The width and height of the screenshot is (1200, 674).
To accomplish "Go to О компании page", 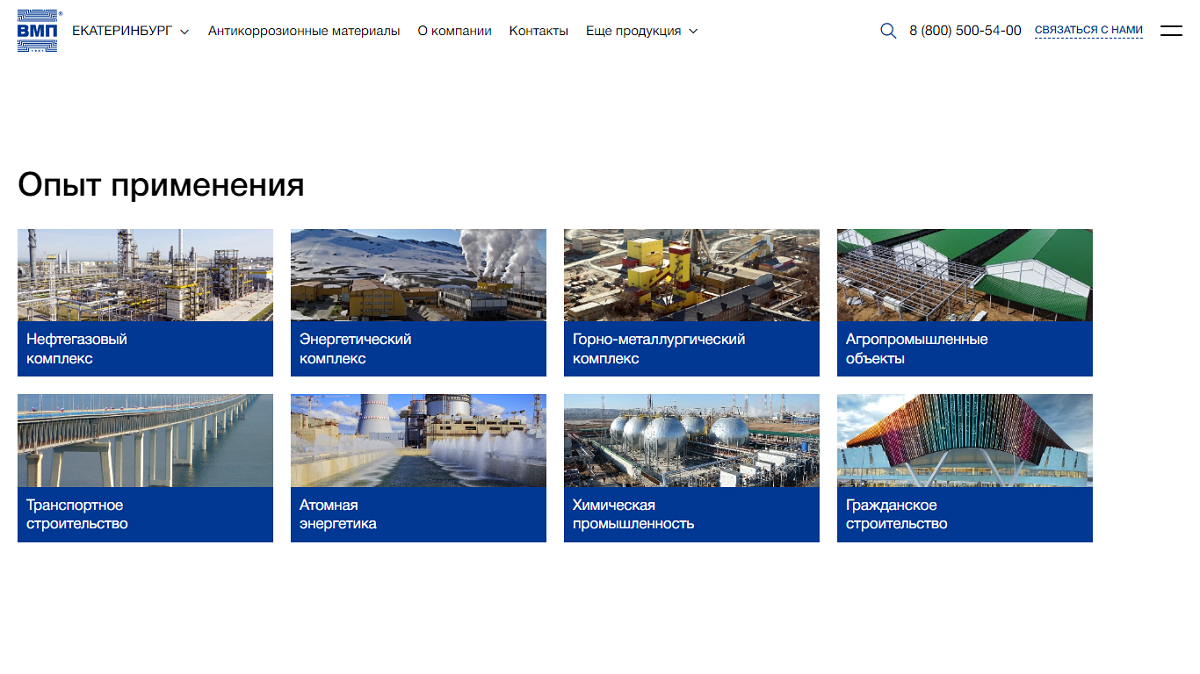I will (x=454, y=31).
